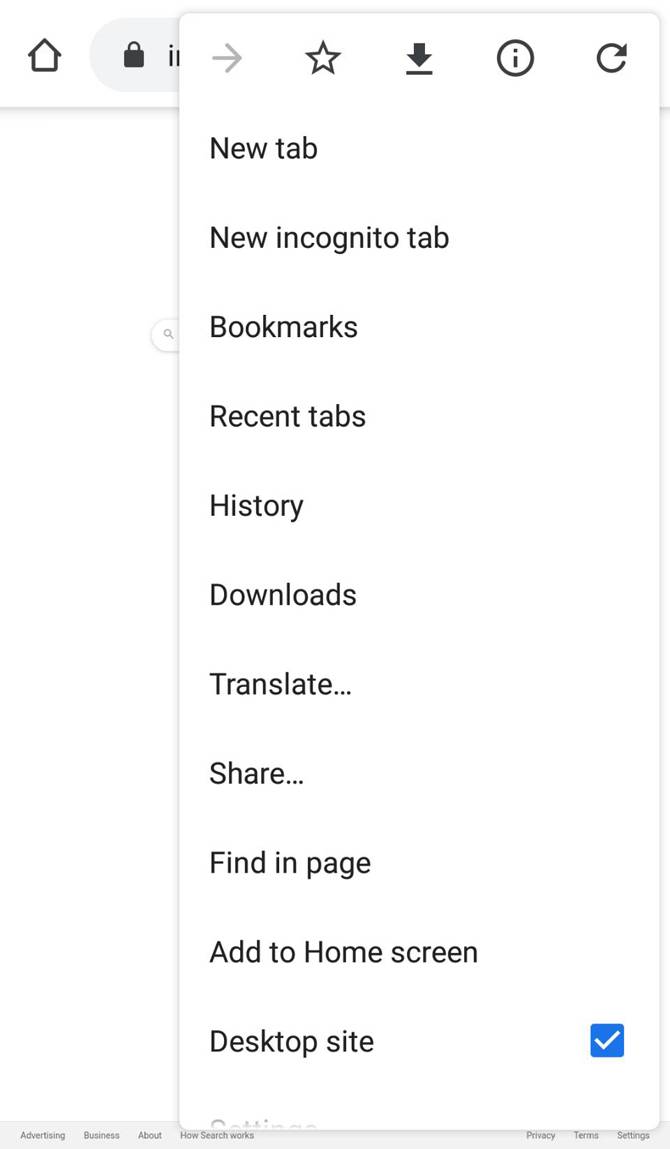Open the Downloads menu entry
Viewport: 670px width, 1149px height.
click(x=283, y=595)
